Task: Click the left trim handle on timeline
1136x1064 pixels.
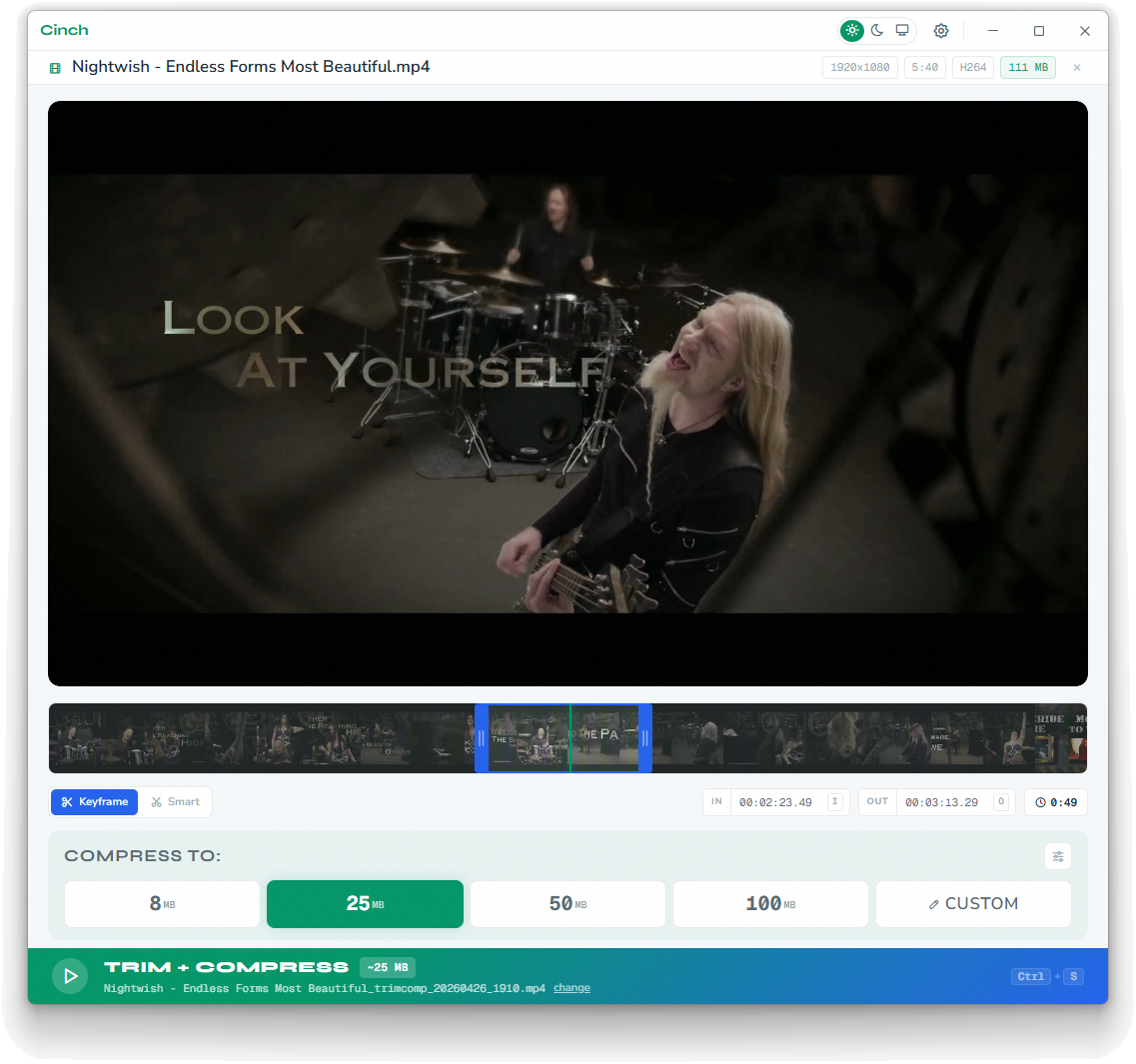Action: click(482, 738)
